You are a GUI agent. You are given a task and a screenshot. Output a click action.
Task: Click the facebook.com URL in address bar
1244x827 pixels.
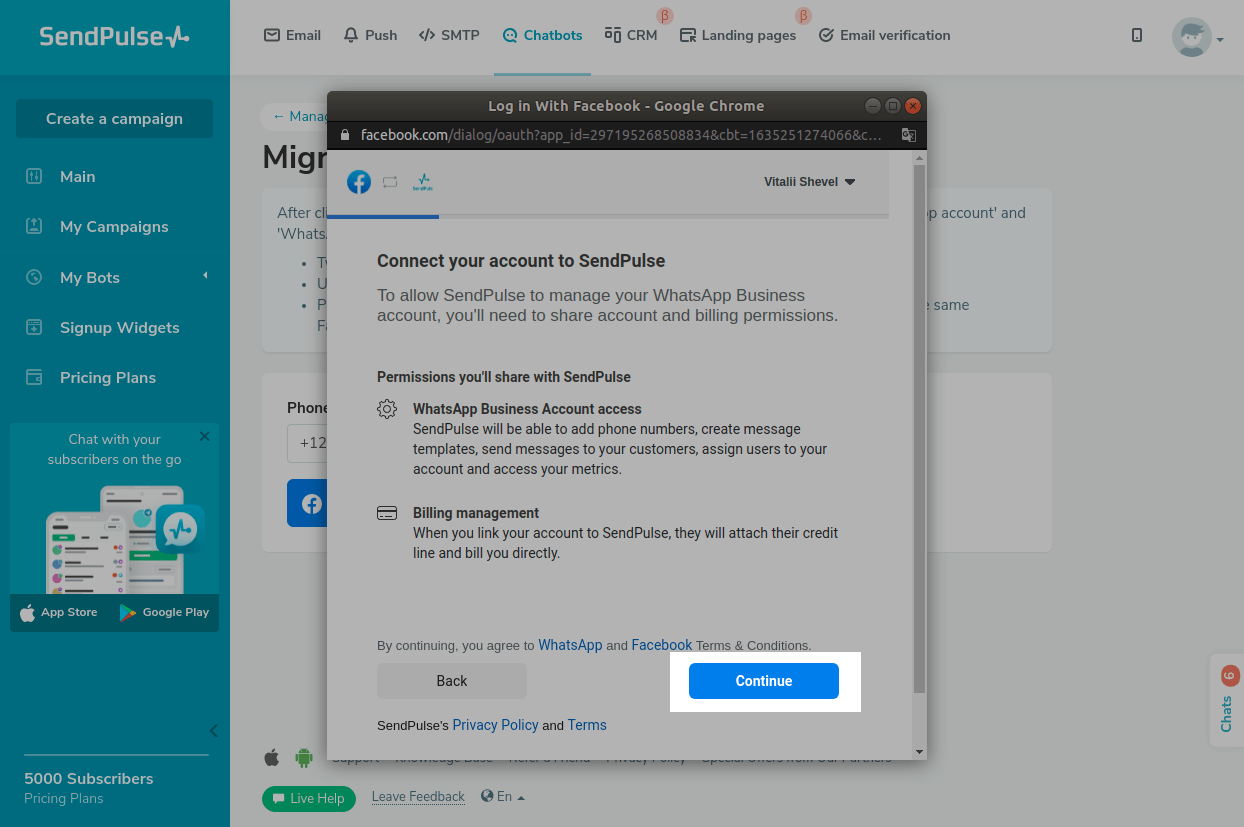coord(621,135)
